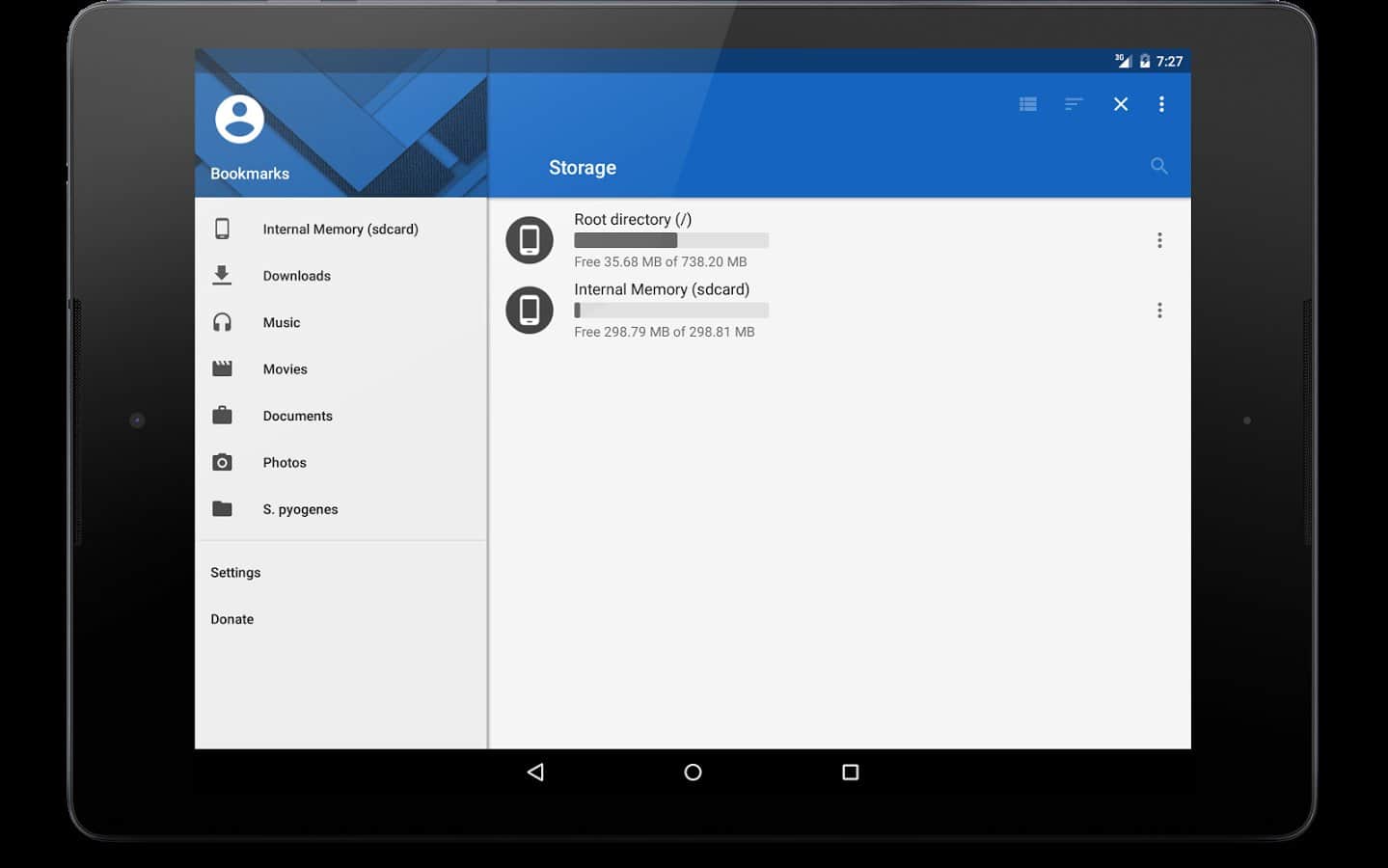Open the toolbar overflow menu
The height and width of the screenshot is (868, 1388).
[1161, 104]
